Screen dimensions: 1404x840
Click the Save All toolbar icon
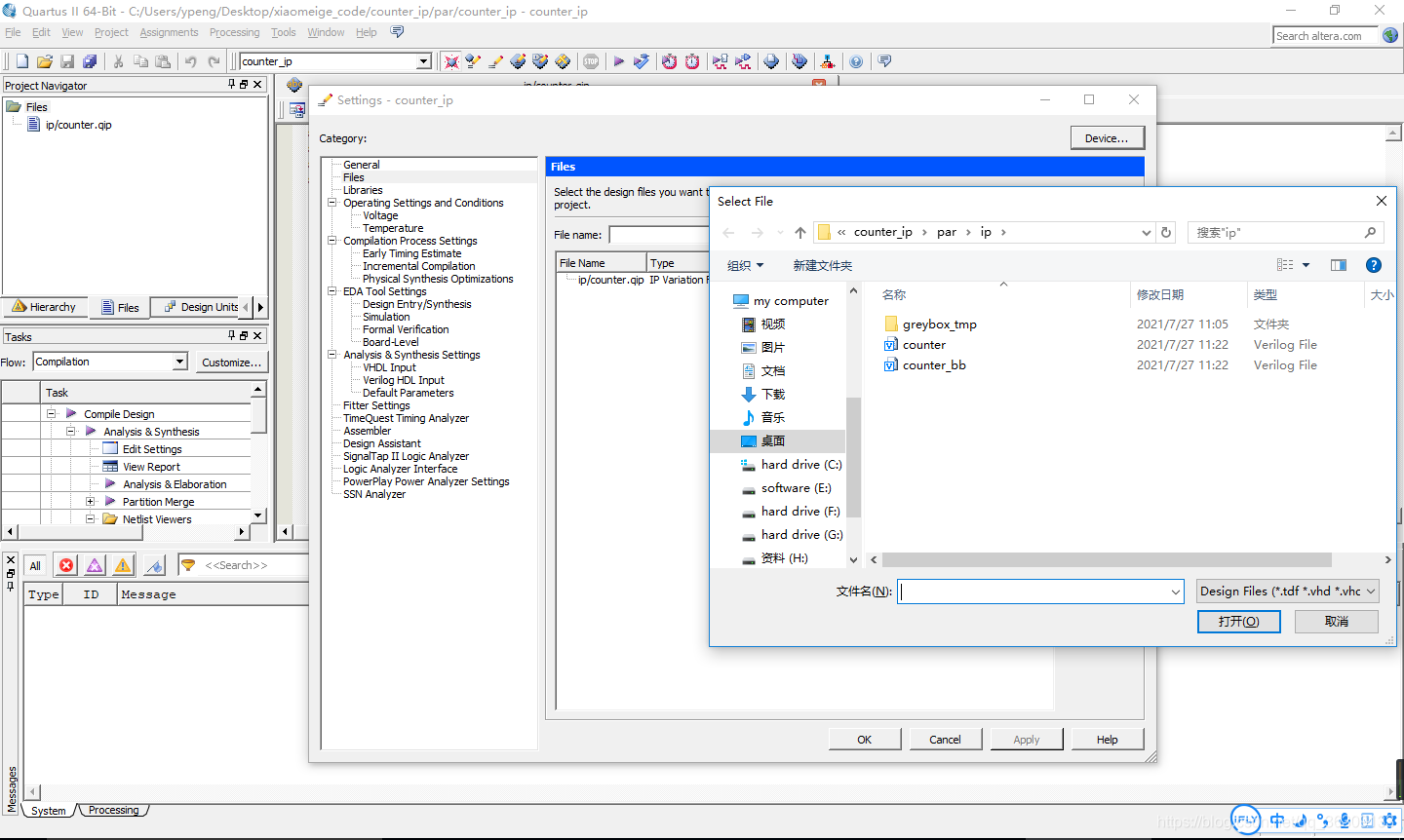coord(90,61)
